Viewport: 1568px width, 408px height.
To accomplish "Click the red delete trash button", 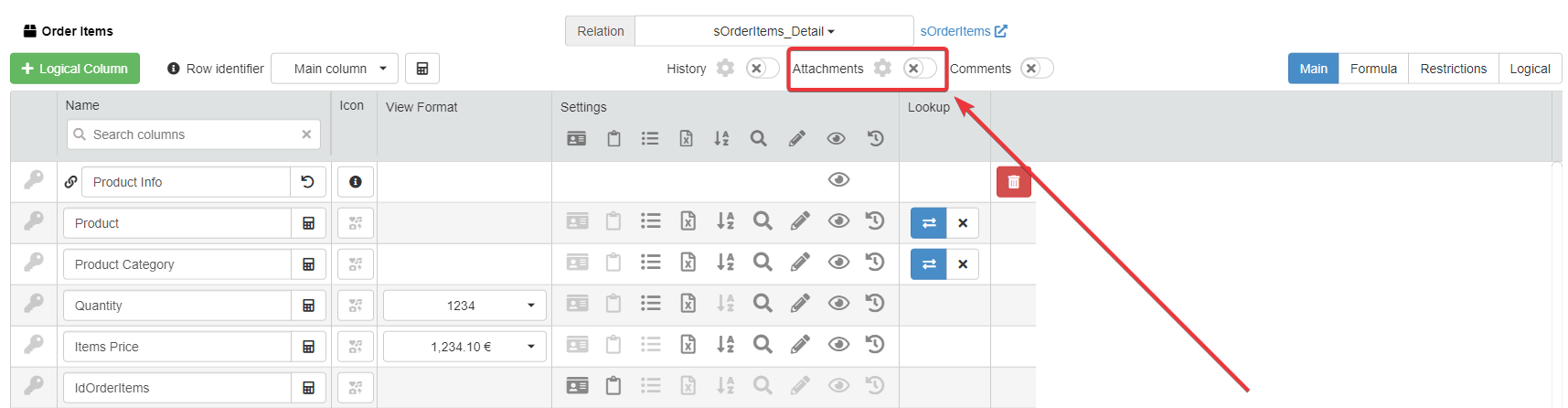I will click(x=1013, y=182).
